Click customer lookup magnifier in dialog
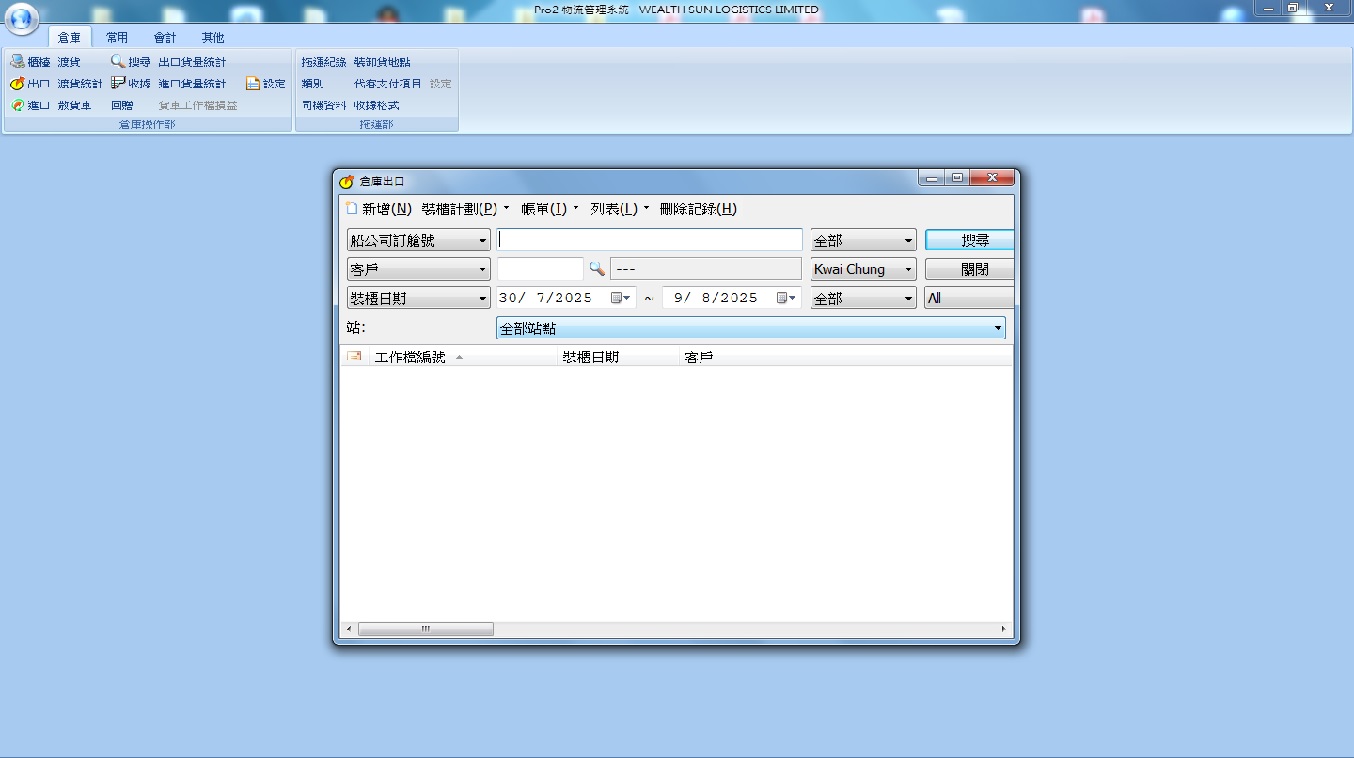This screenshot has width=1354, height=758. click(595, 268)
